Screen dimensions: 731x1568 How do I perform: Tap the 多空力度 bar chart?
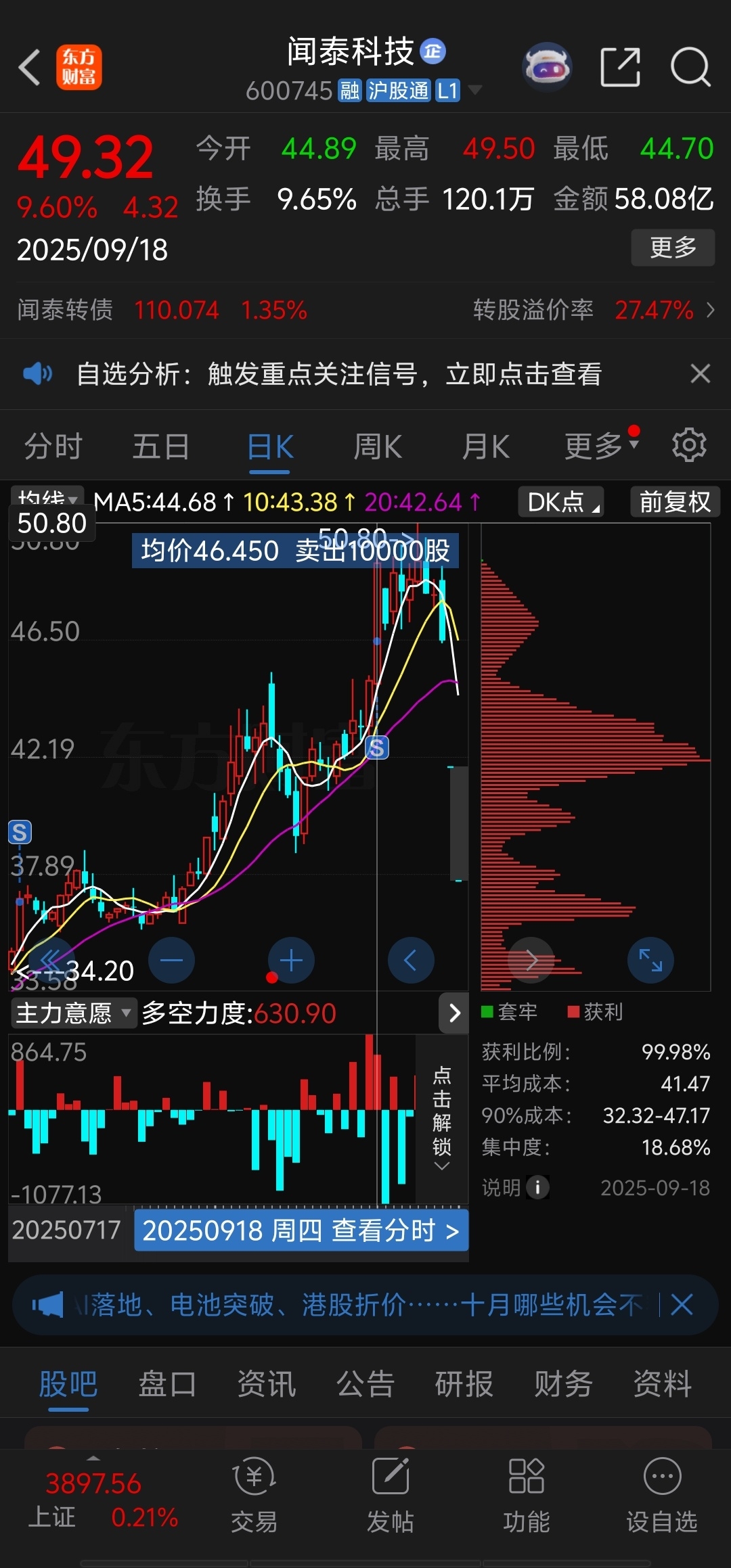point(212,1120)
